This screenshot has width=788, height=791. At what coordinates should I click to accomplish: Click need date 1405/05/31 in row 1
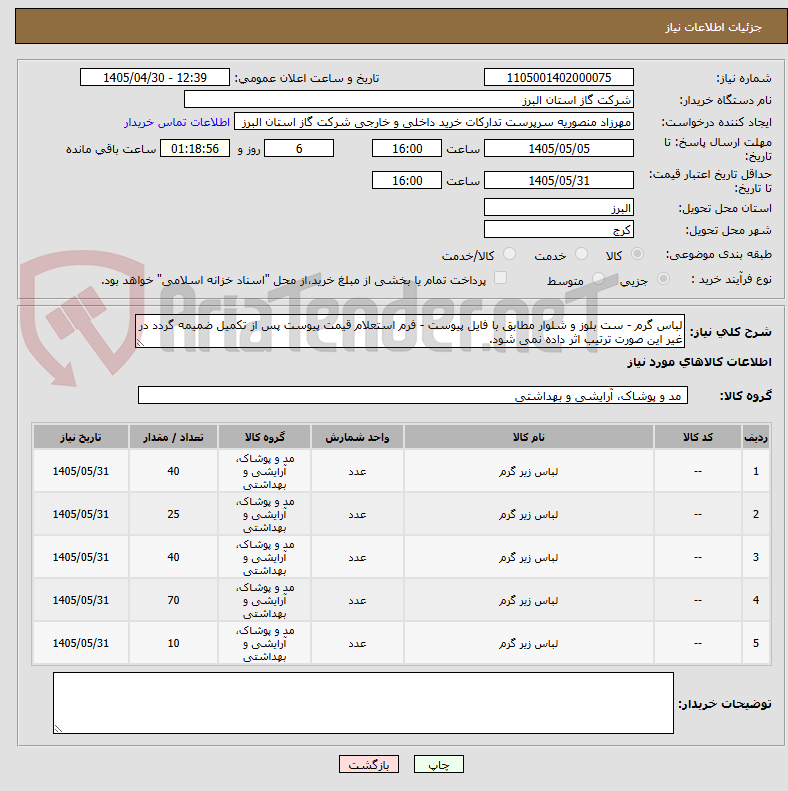81,471
